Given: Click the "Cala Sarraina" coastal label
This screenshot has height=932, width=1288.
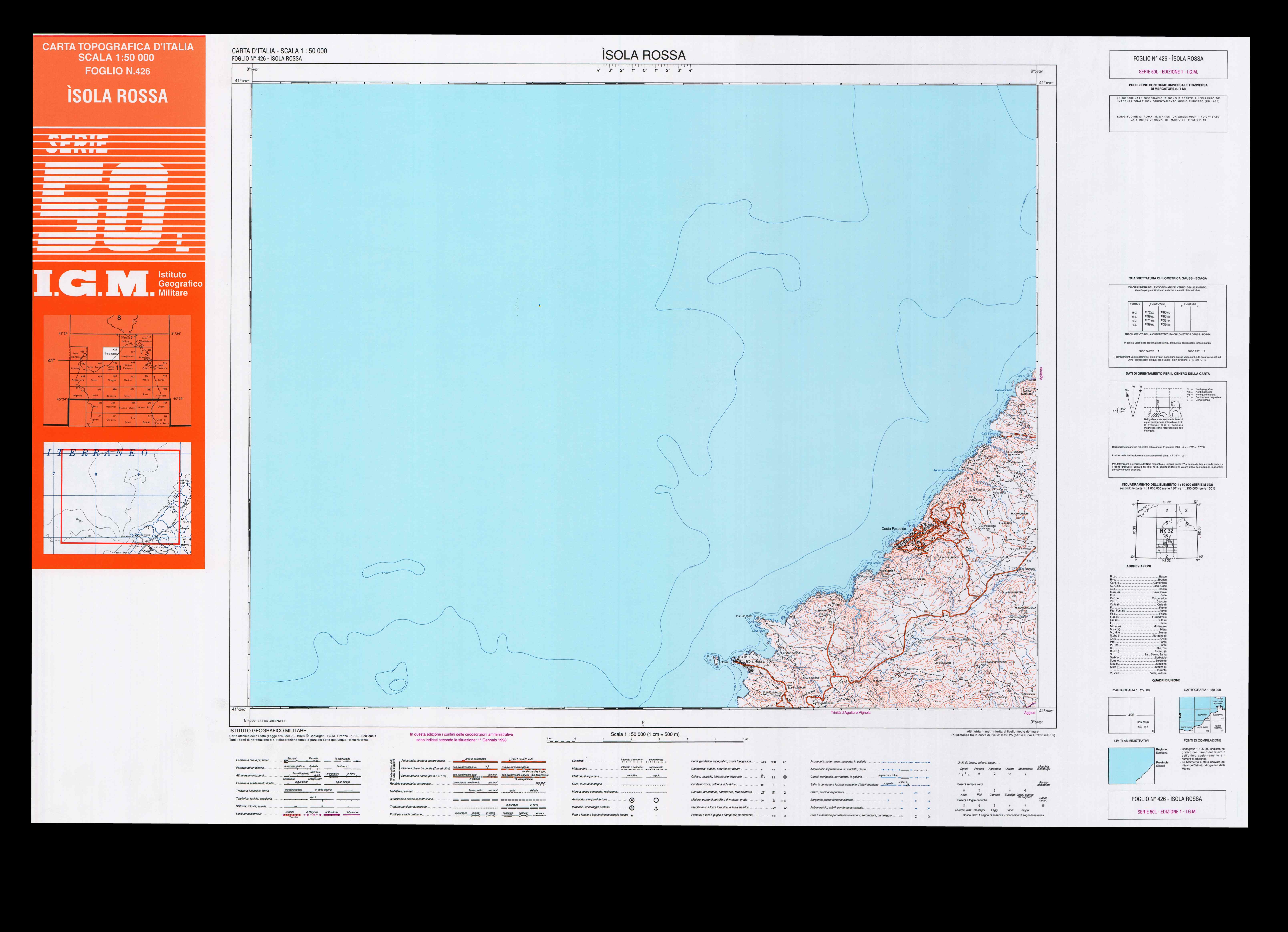Looking at the screenshot, I should pyautogui.click(x=990, y=434).
